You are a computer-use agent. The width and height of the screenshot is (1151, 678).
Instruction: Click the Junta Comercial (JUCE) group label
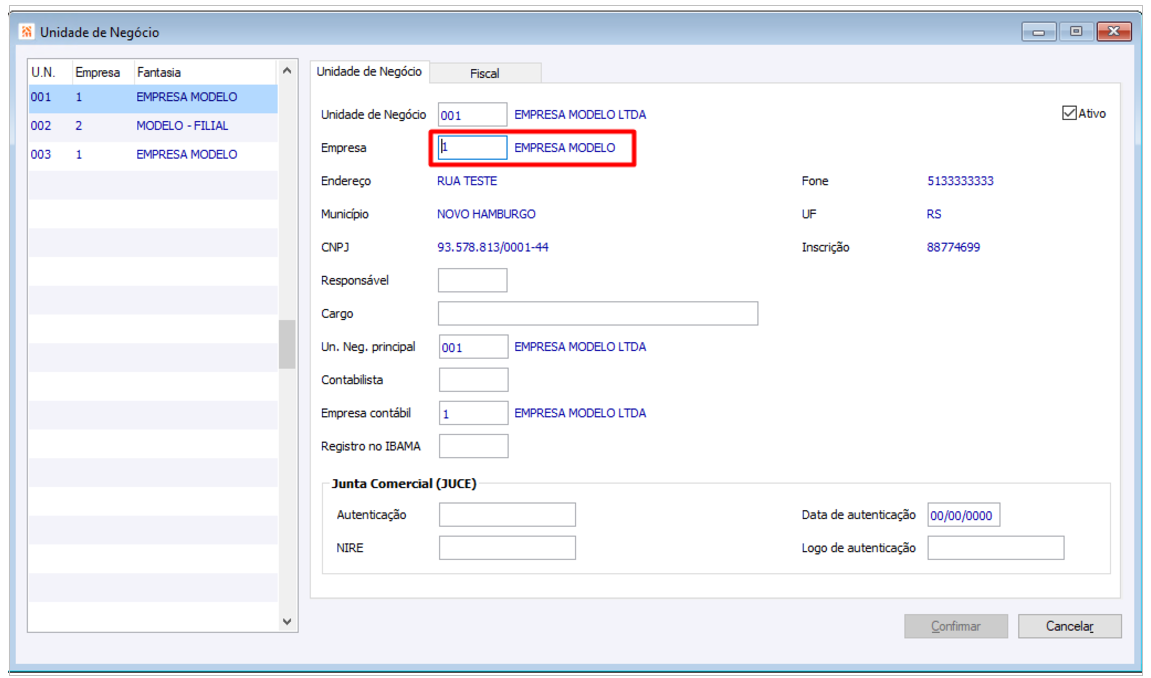click(404, 484)
